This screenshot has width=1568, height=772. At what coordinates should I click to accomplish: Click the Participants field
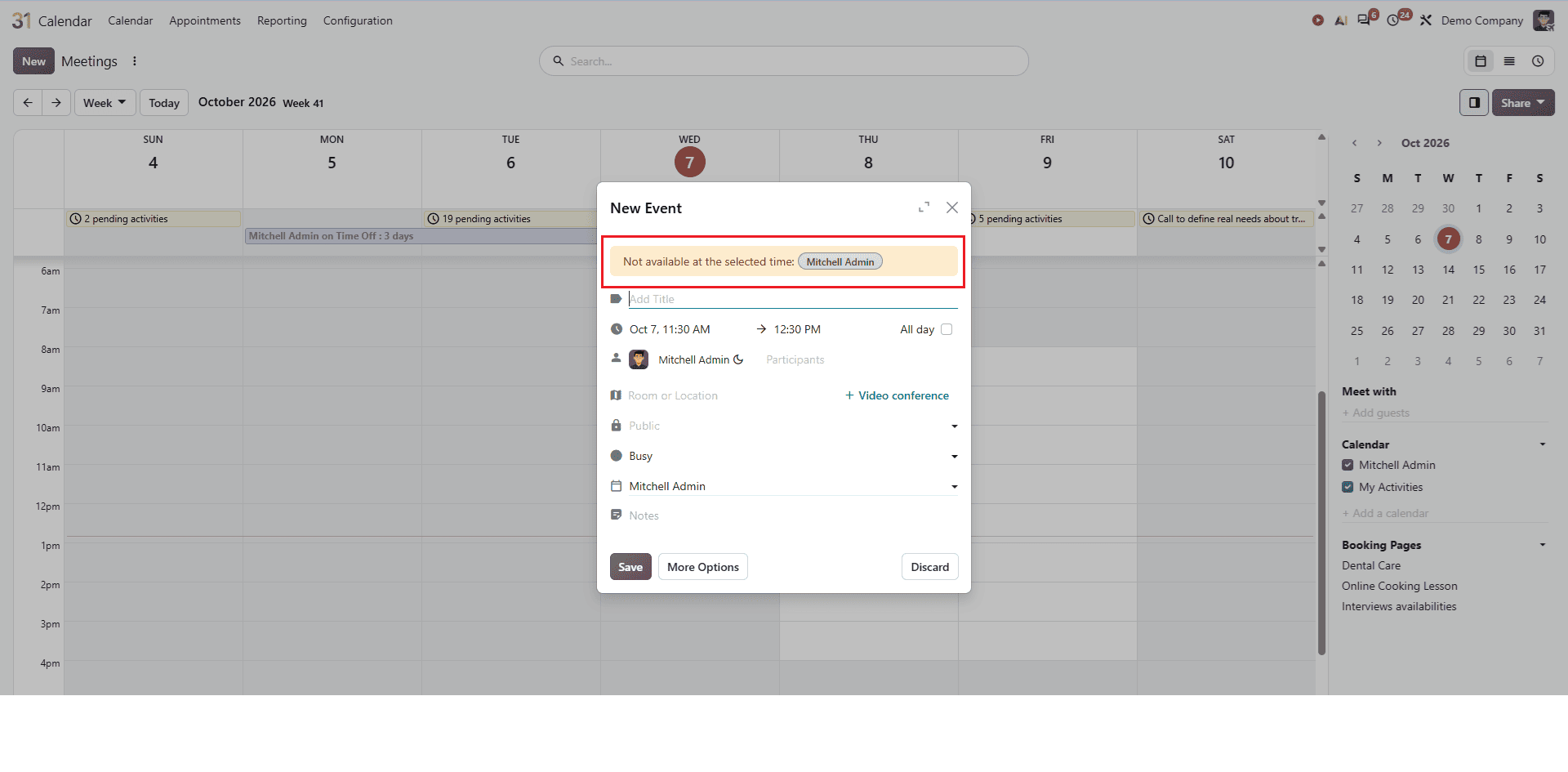[795, 359]
